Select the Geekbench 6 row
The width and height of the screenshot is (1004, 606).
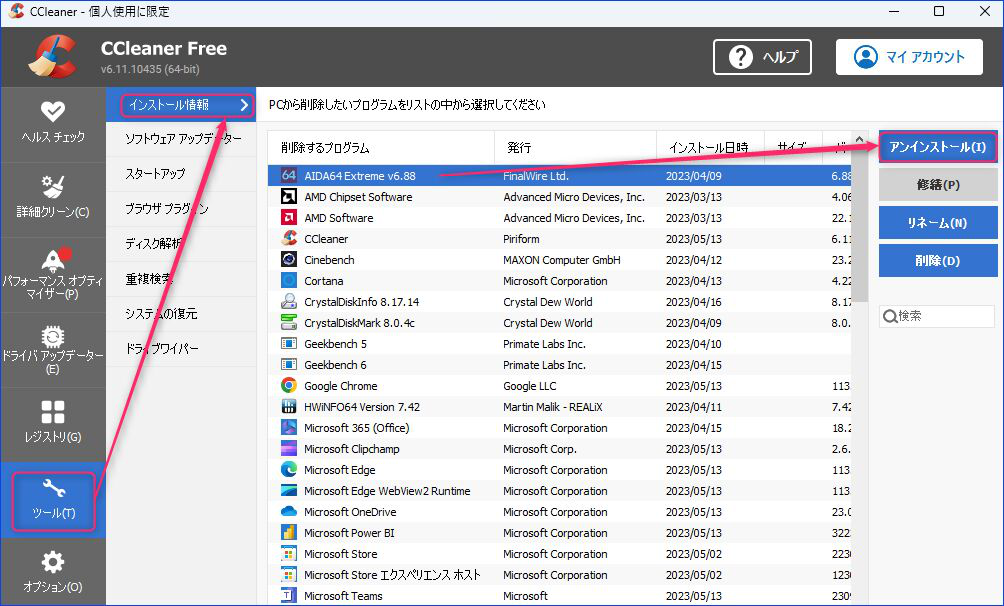(560, 365)
